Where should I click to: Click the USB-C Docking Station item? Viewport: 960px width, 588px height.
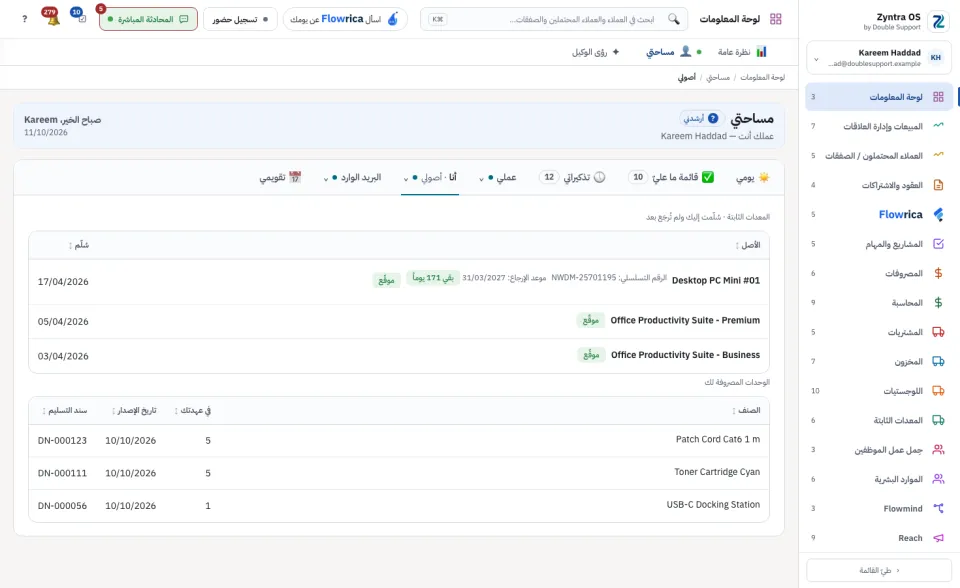[x=713, y=505]
